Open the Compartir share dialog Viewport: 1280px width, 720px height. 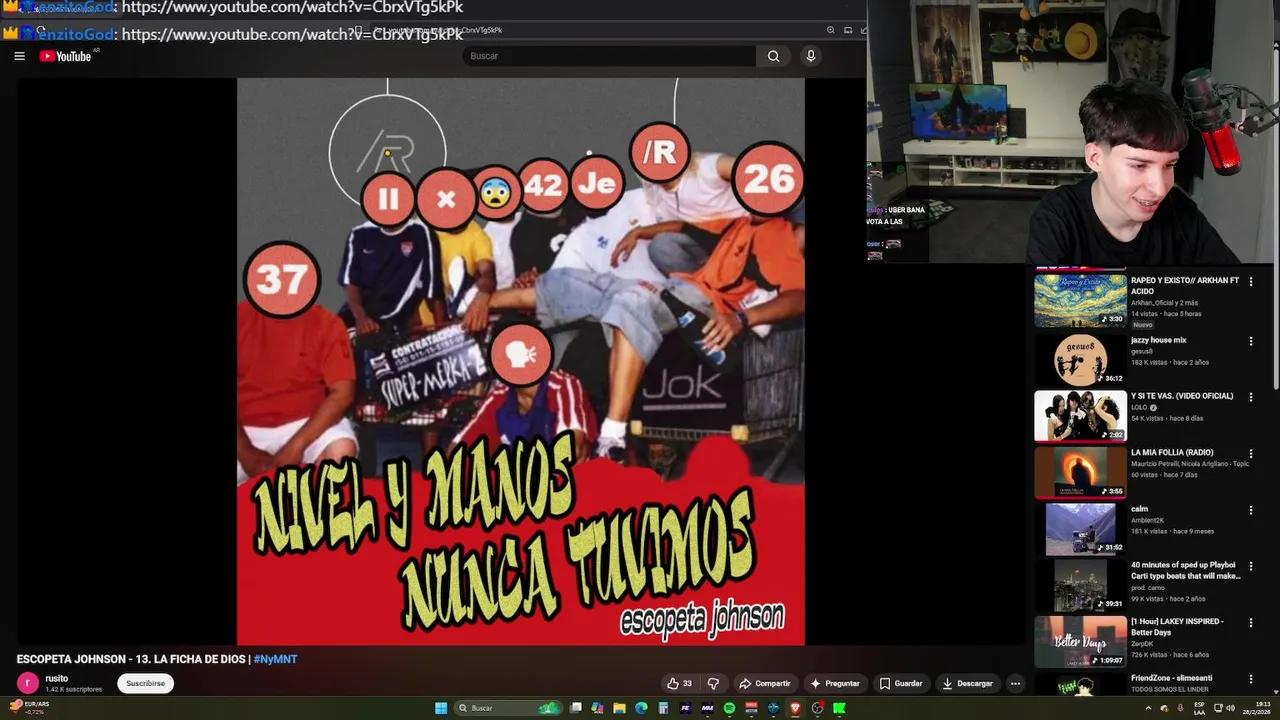coord(765,684)
